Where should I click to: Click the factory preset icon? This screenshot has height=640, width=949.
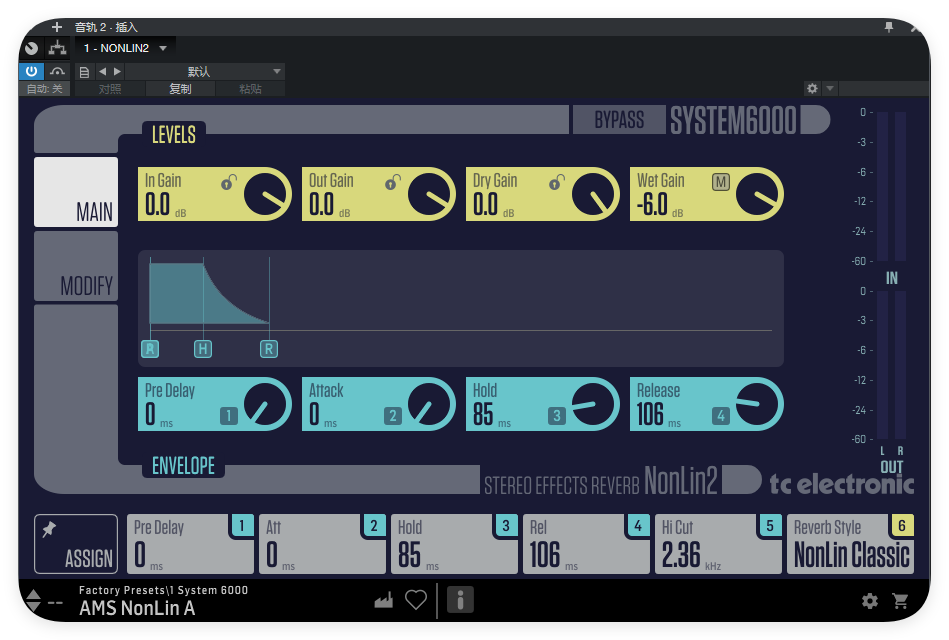click(x=384, y=600)
